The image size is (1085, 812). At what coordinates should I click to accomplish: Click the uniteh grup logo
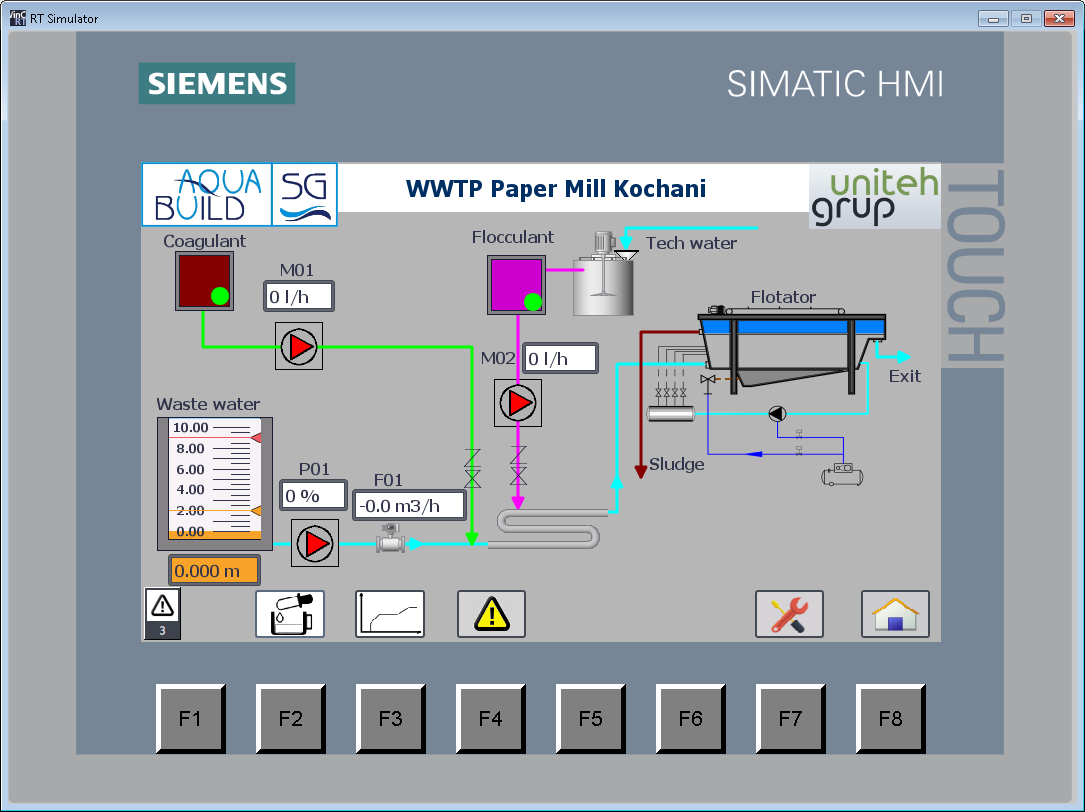875,197
